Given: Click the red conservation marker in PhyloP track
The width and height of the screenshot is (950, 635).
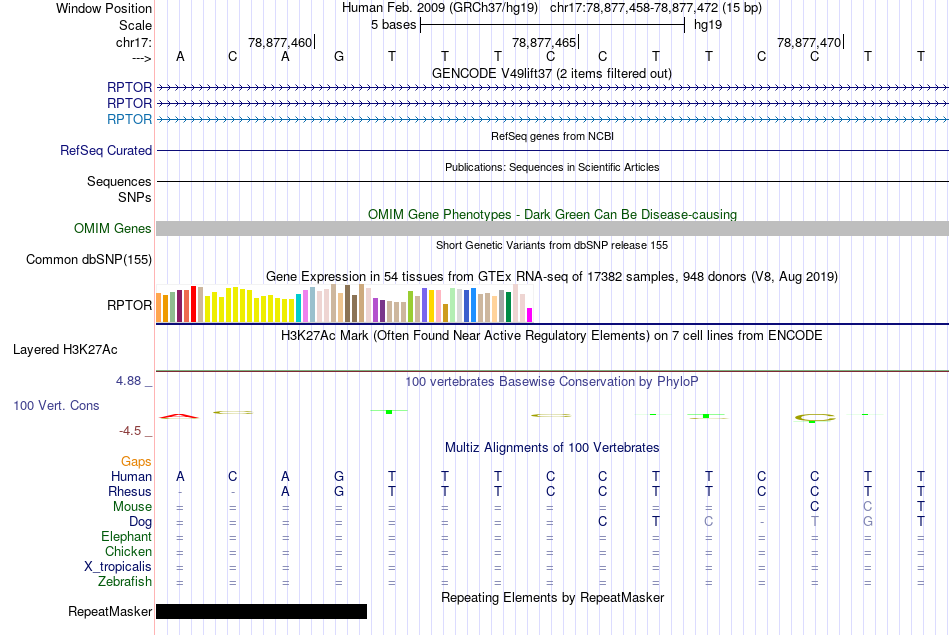Looking at the screenshot, I should (x=179, y=416).
